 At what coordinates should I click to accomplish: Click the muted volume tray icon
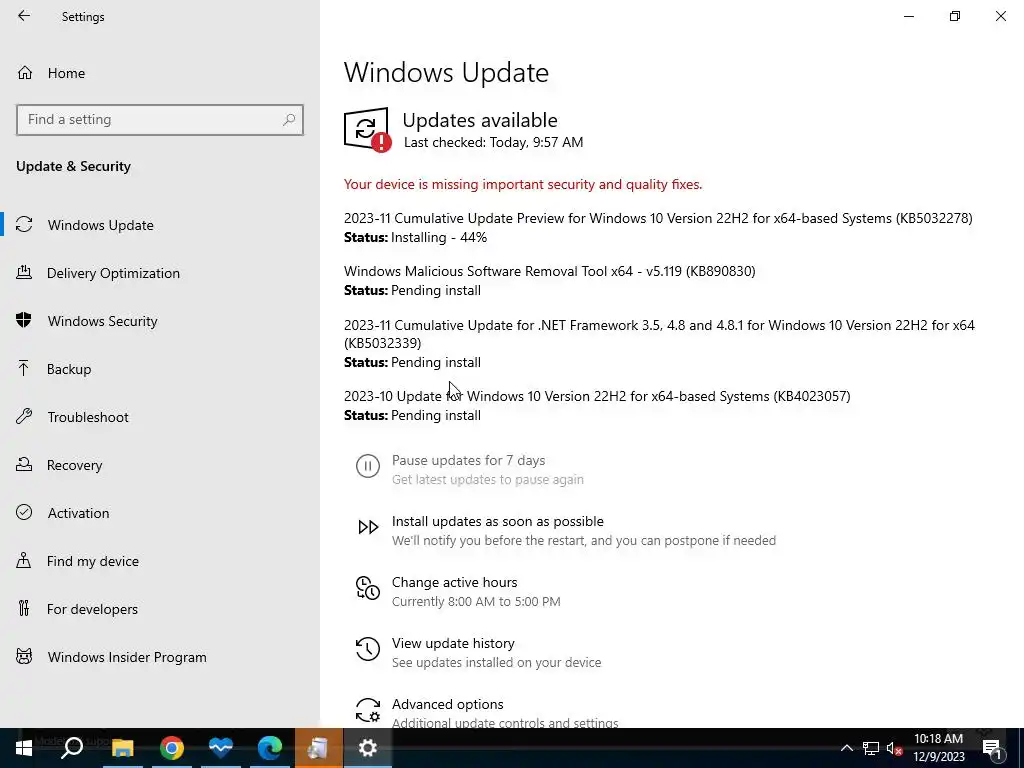(894, 748)
